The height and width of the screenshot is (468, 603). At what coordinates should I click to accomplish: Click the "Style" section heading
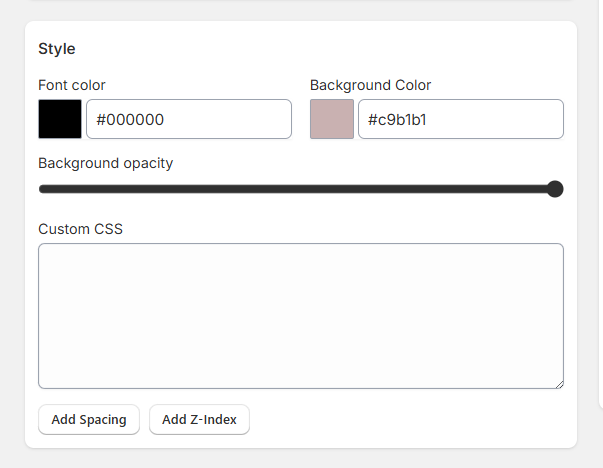tap(57, 48)
